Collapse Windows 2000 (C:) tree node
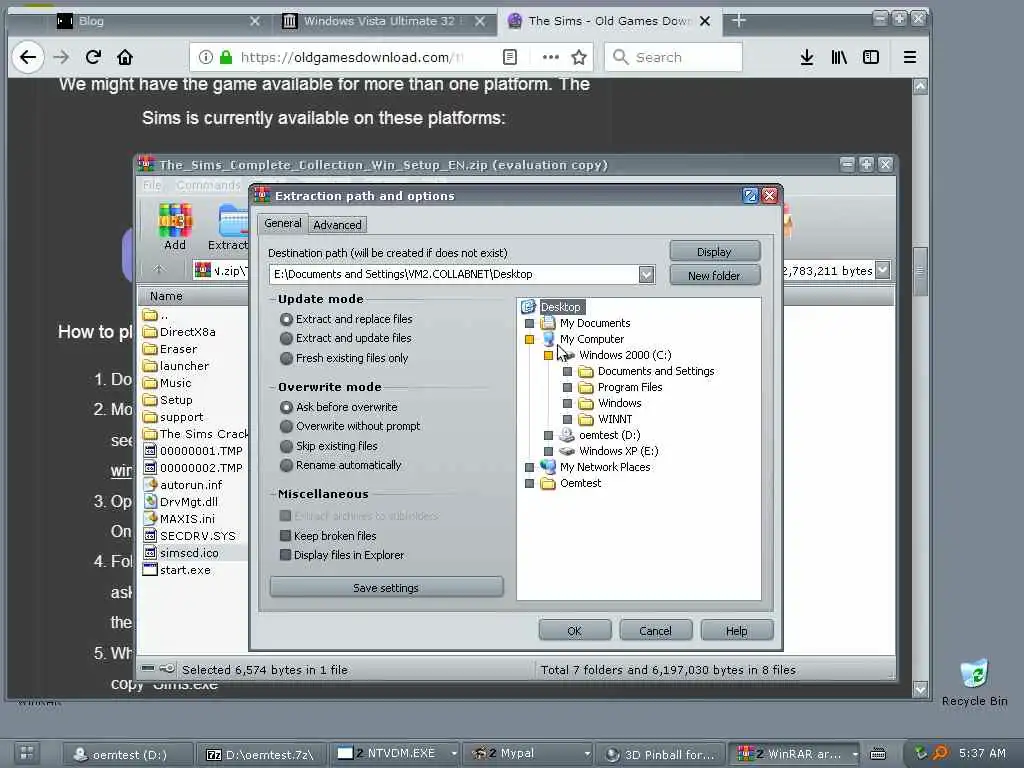 [x=549, y=355]
